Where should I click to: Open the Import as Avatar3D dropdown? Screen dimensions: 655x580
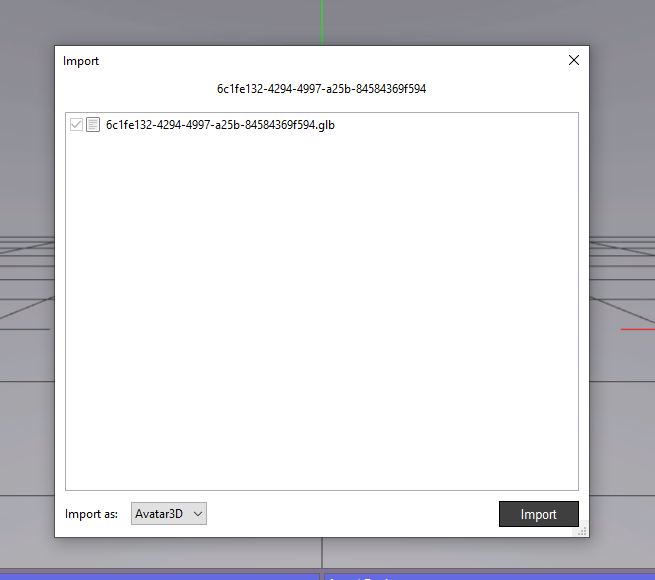[169, 514]
